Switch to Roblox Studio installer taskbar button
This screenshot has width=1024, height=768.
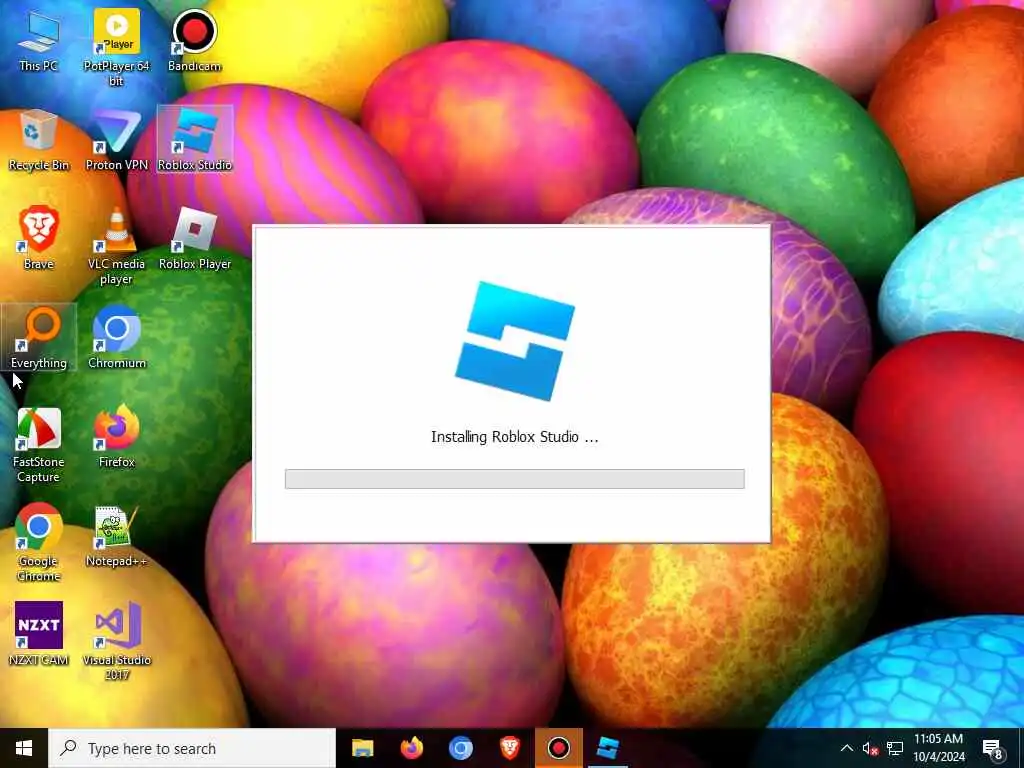pos(607,748)
